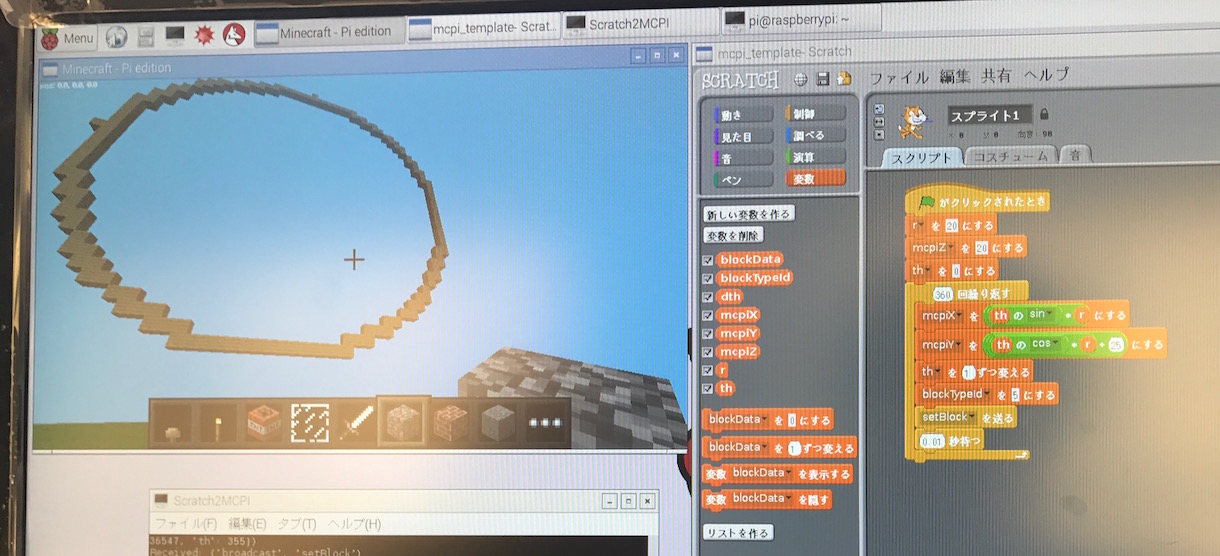The height and width of the screenshot is (556, 1220).
Task: Select 制御 block category
Action: pyautogui.click(x=815, y=114)
